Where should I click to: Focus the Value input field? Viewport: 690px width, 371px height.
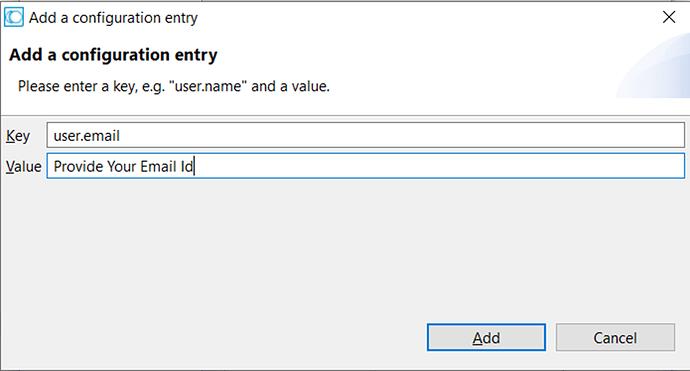(366, 166)
